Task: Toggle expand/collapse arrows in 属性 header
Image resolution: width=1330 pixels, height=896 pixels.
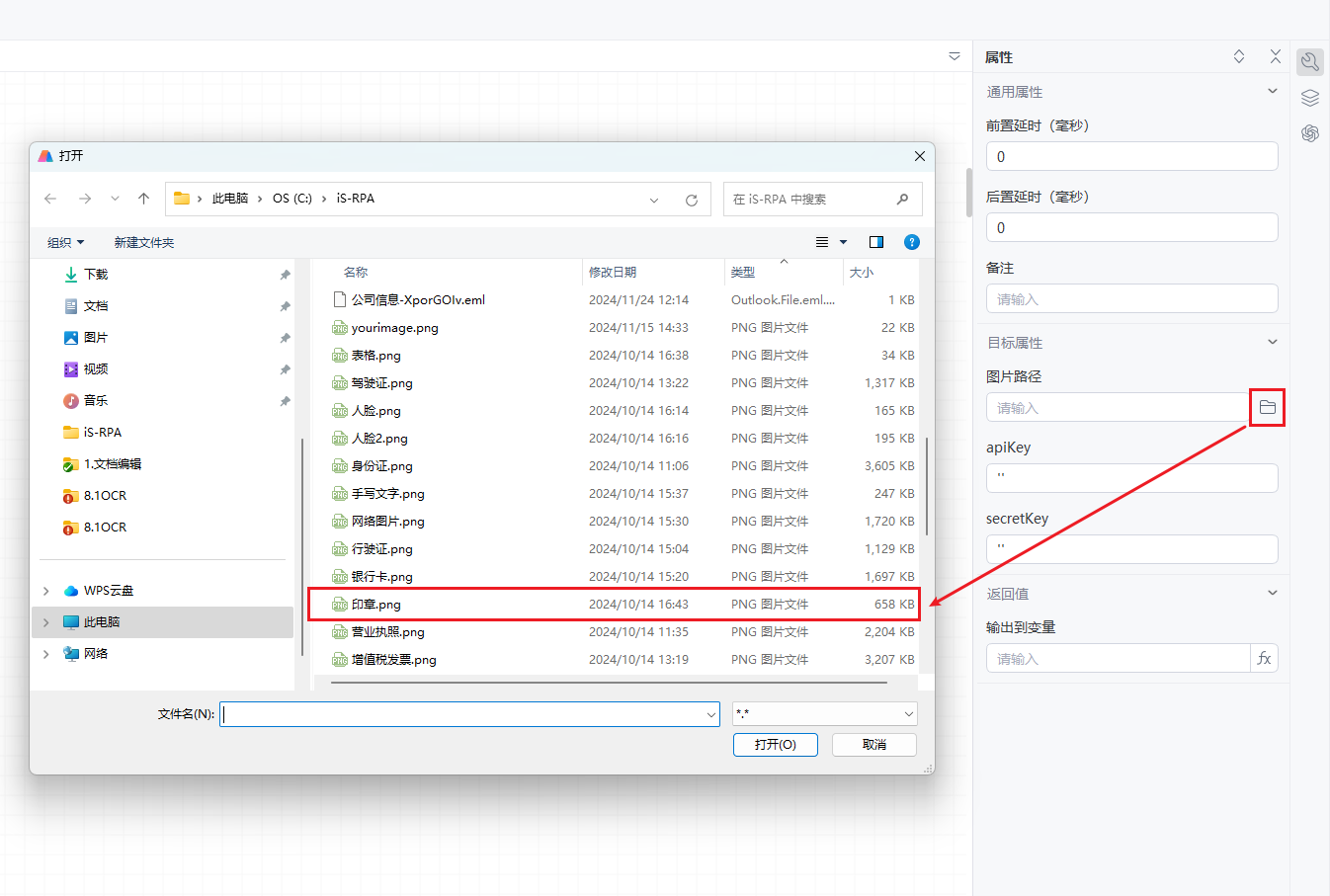Action: [x=1239, y=56]
